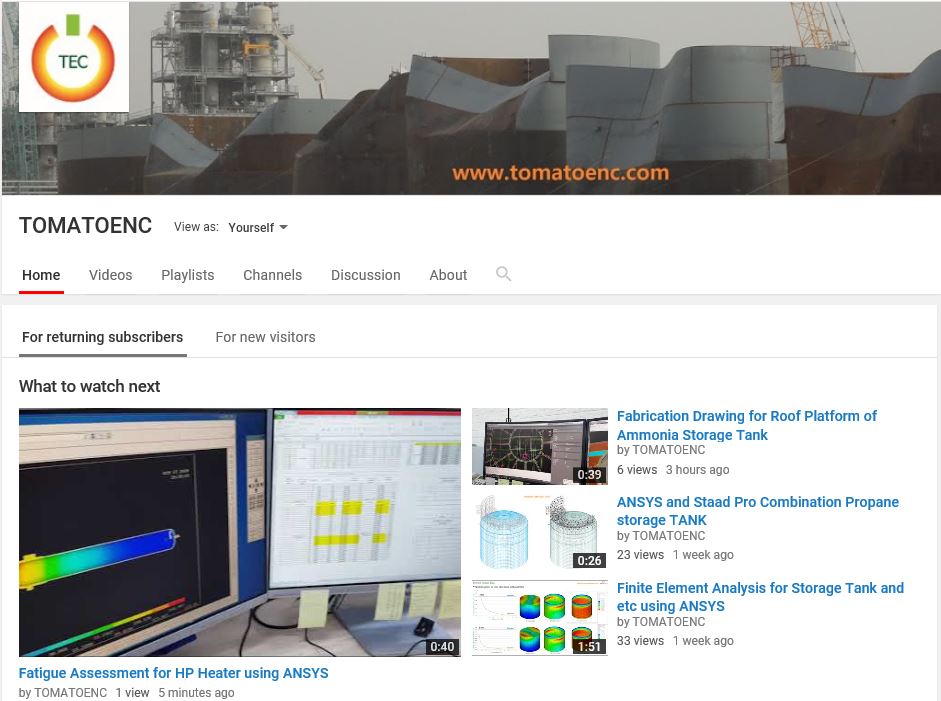Click 'by TOMATOENC' under Finite Element Analysis video

point(661,622)
